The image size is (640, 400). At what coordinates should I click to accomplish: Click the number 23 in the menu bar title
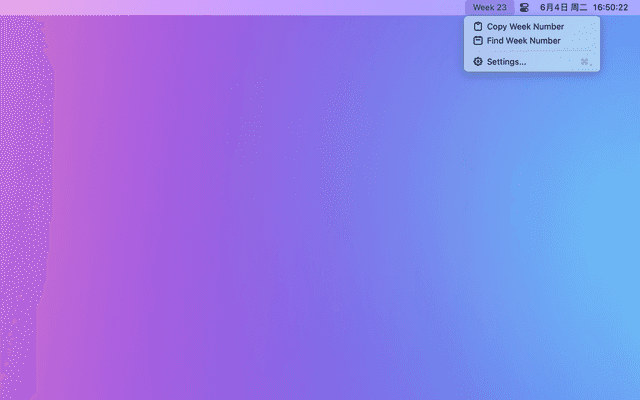pyautogui.click(x=501, y=7)
